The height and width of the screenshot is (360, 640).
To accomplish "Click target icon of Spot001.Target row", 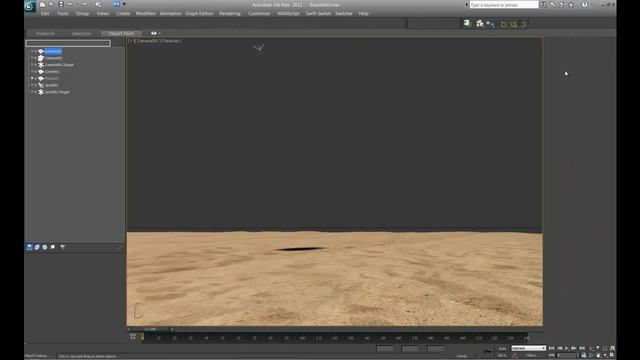I will (41, 92).
